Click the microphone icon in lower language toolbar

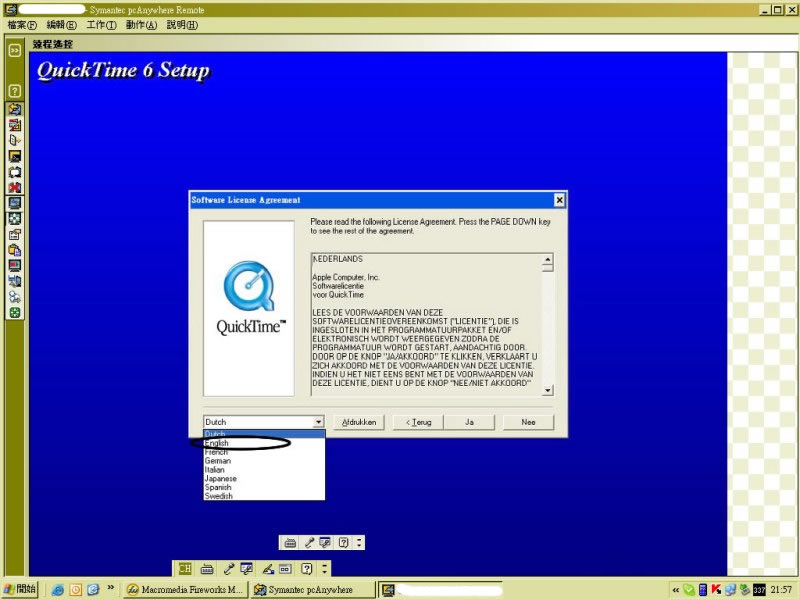click(228, 568)
